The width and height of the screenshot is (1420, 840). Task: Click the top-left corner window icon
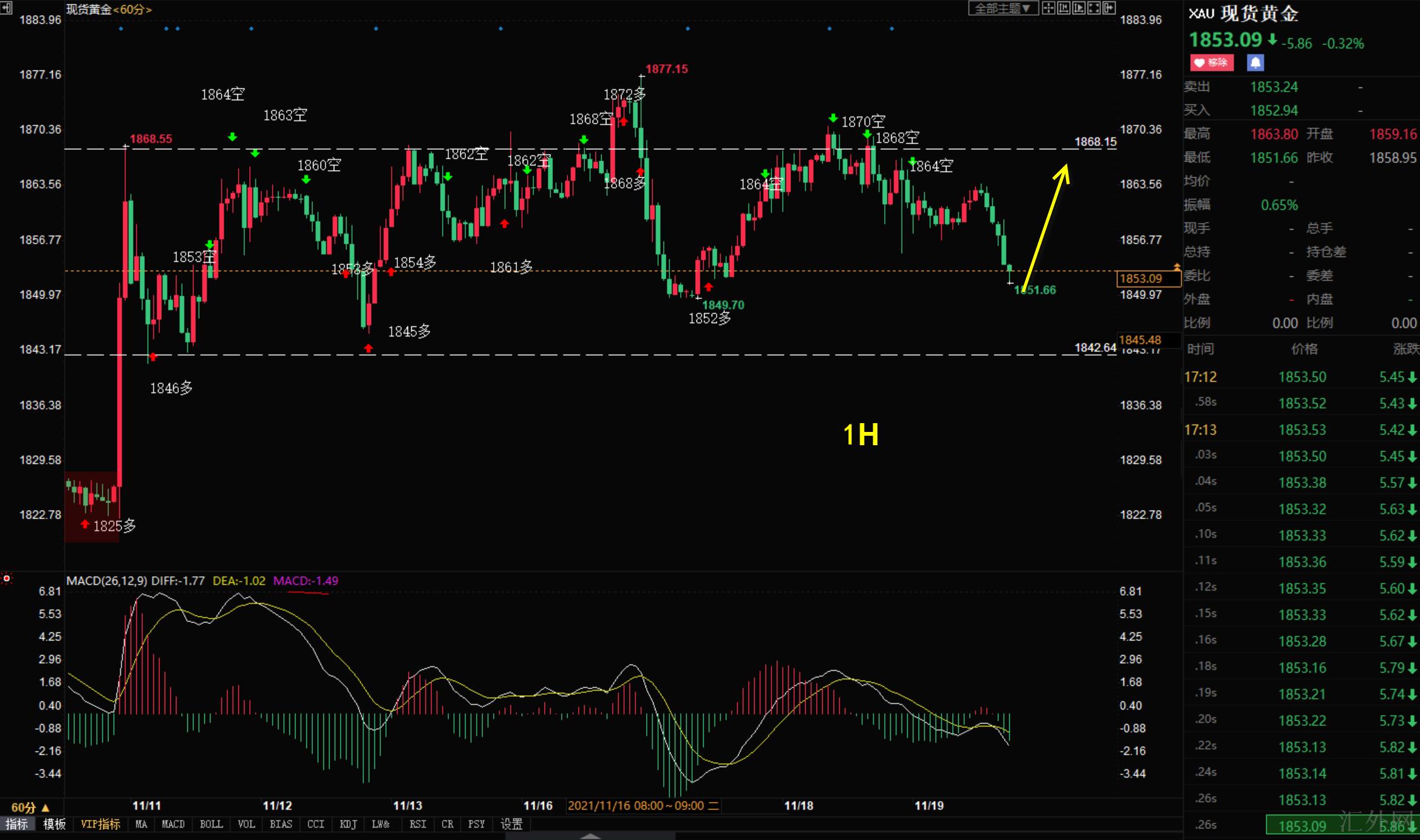(x=6, y=7)
